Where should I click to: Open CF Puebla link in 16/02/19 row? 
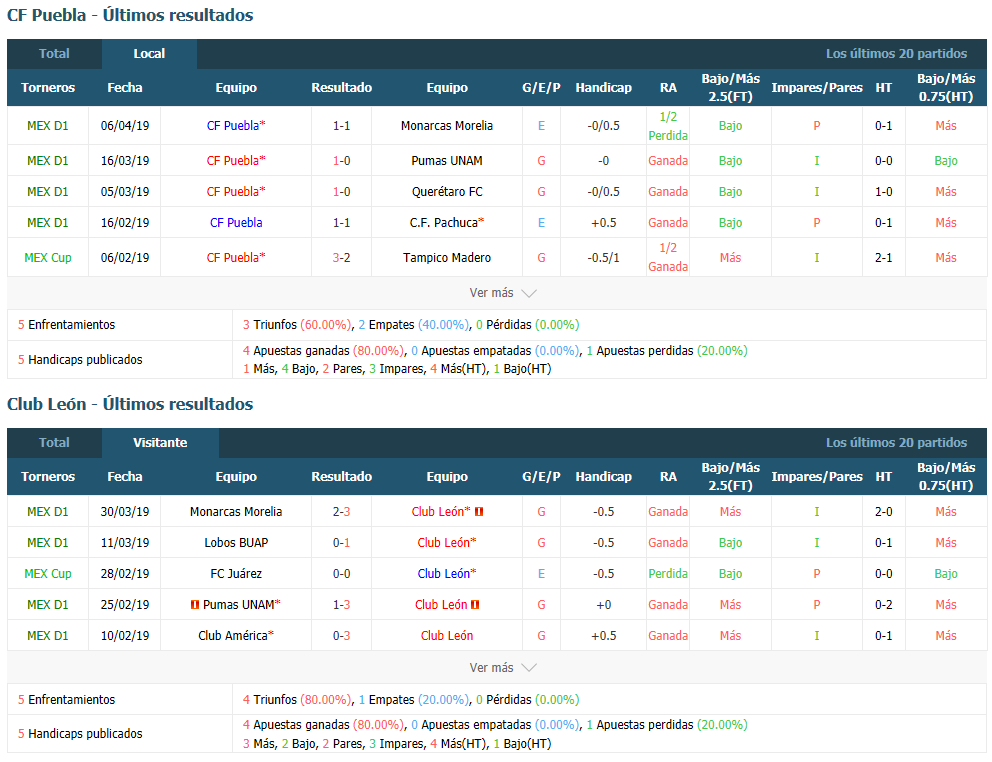236,223
